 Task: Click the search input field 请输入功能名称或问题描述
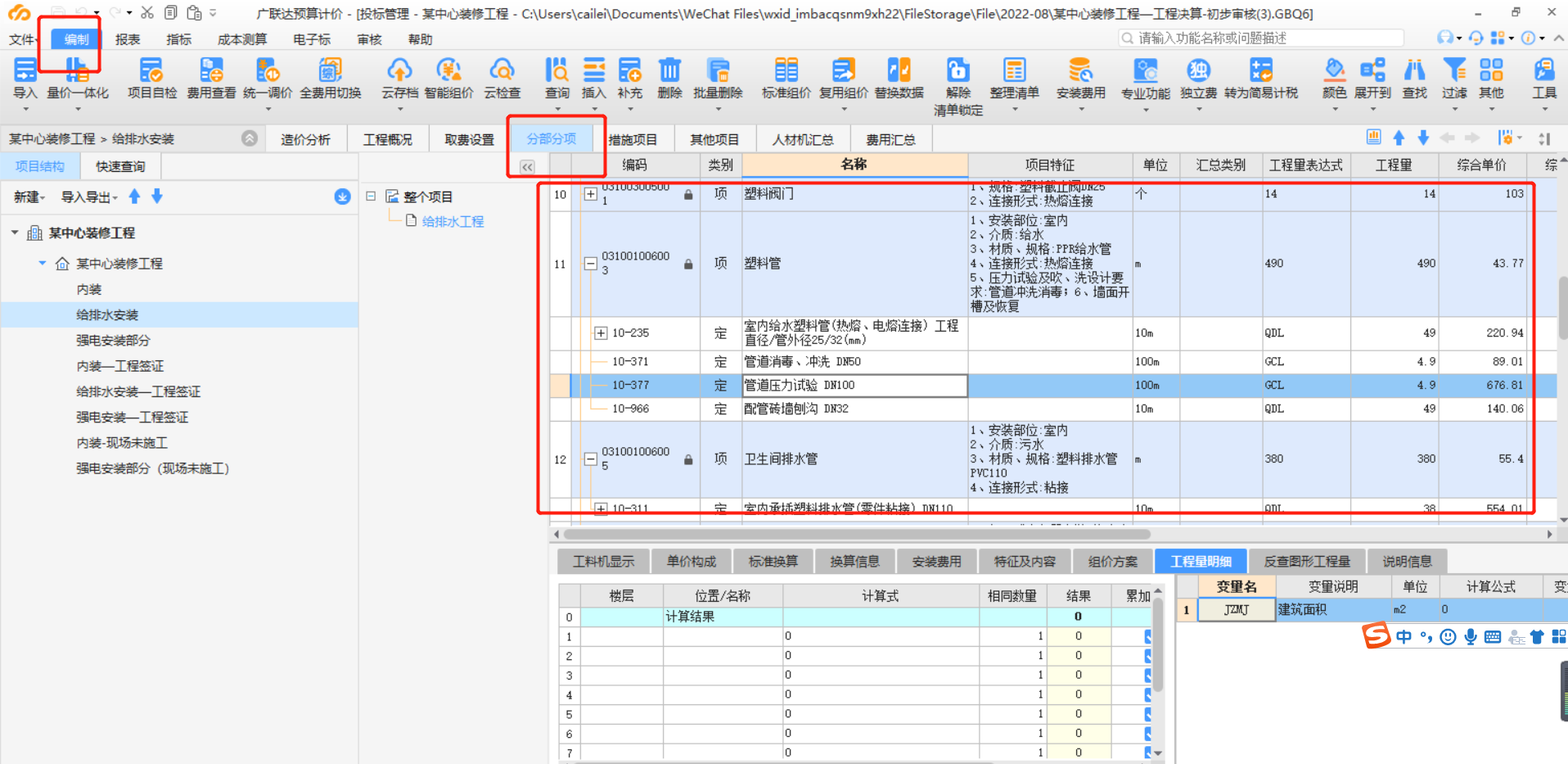point(1260,38)
